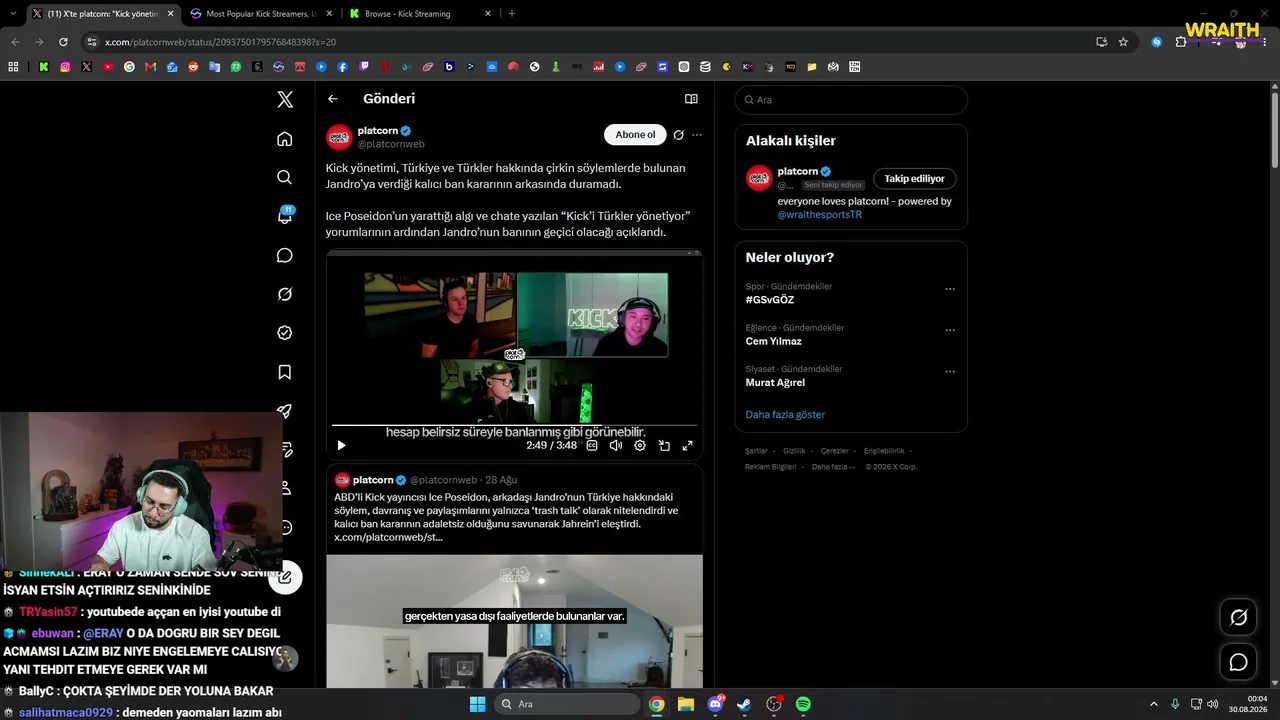Screen dimensions: 1280x720
Task: Open the Cem Yılmaz trend
Action: pyautogui.click(x=774, y=341)
